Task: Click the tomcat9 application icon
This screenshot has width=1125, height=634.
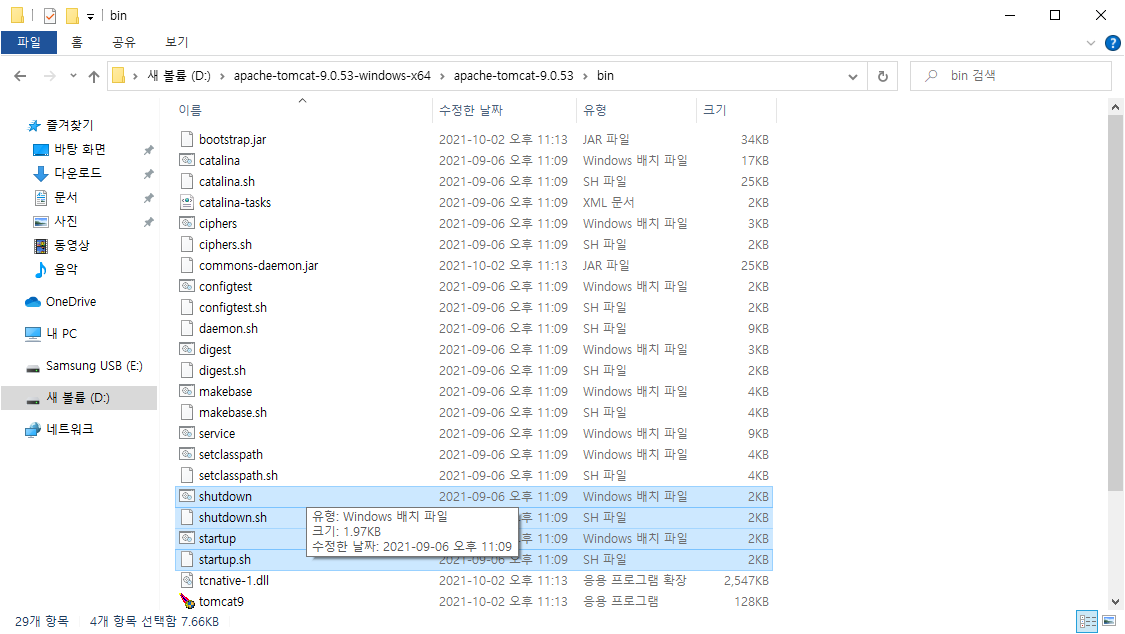Action: point(187,601)
